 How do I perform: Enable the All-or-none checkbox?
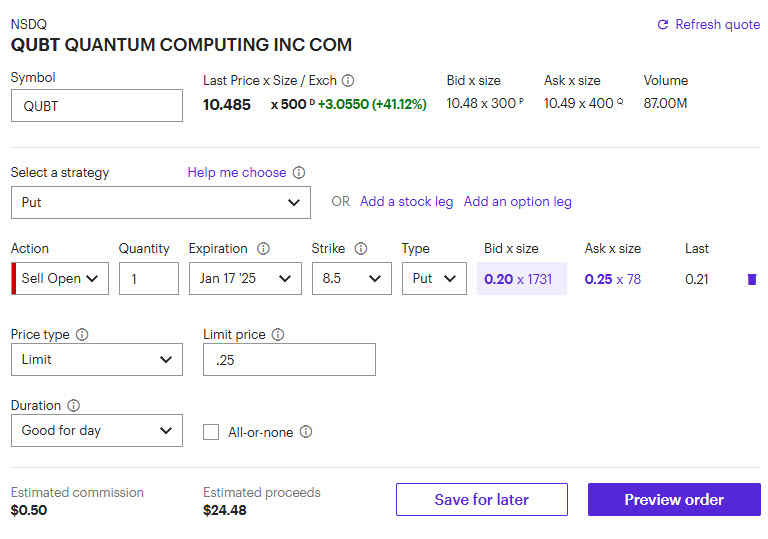pos(211,432)
